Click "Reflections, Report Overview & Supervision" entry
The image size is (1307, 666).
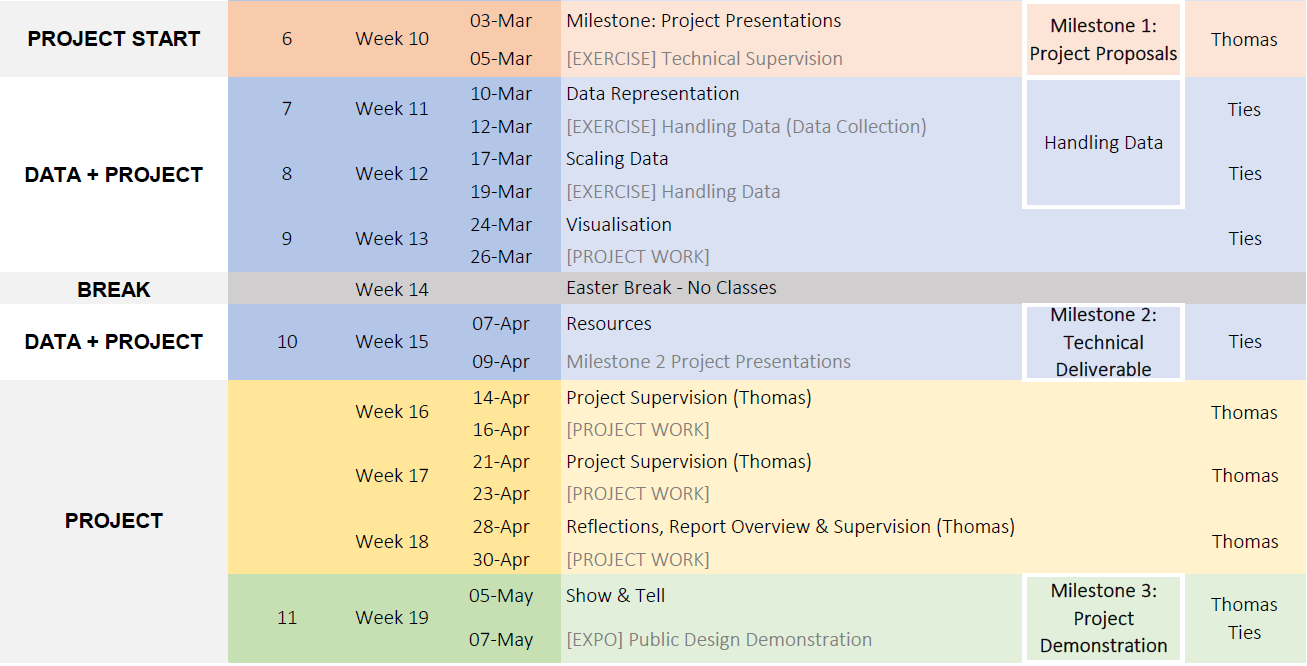tap(790, 527)
